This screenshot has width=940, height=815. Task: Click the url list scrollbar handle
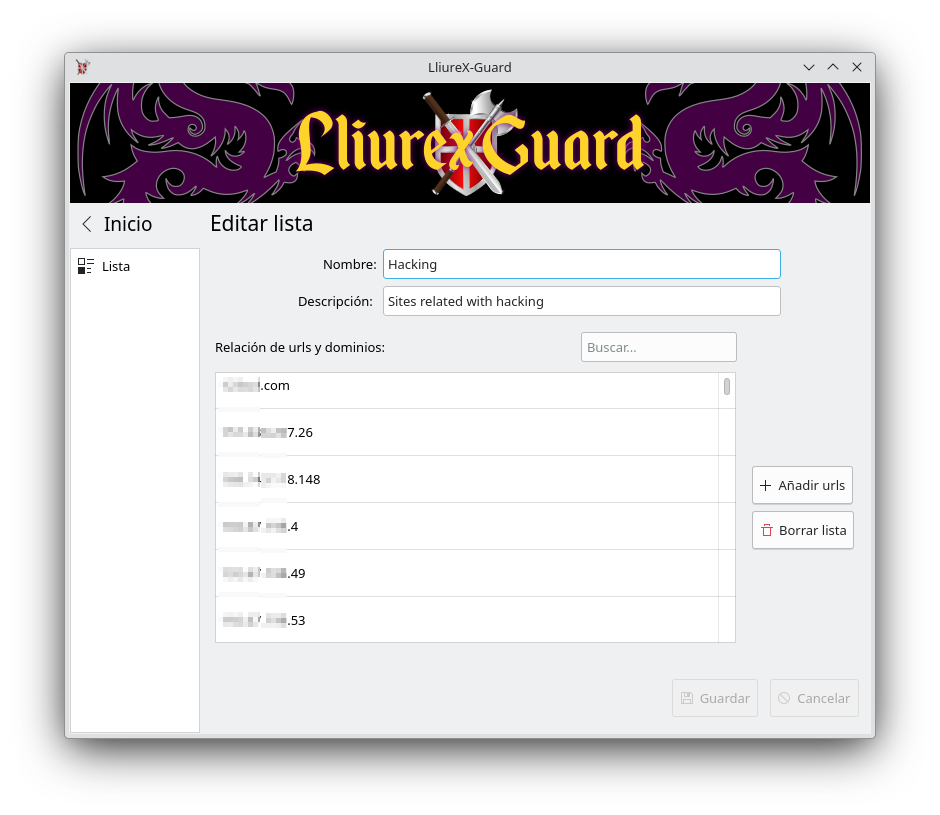tap(727, 387)
